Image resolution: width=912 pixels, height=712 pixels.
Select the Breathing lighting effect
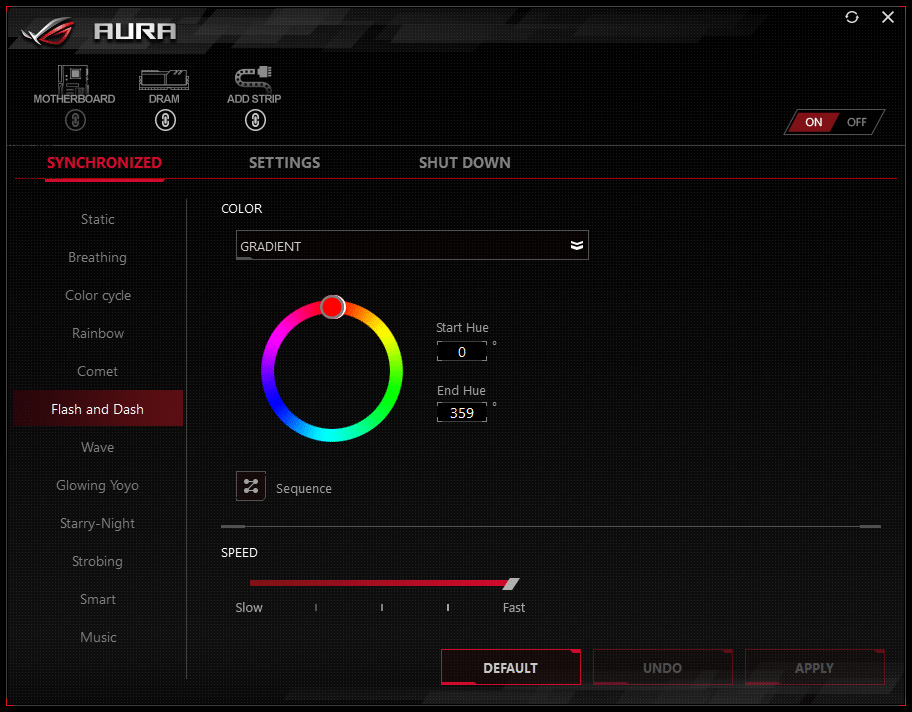pos(98,257)
